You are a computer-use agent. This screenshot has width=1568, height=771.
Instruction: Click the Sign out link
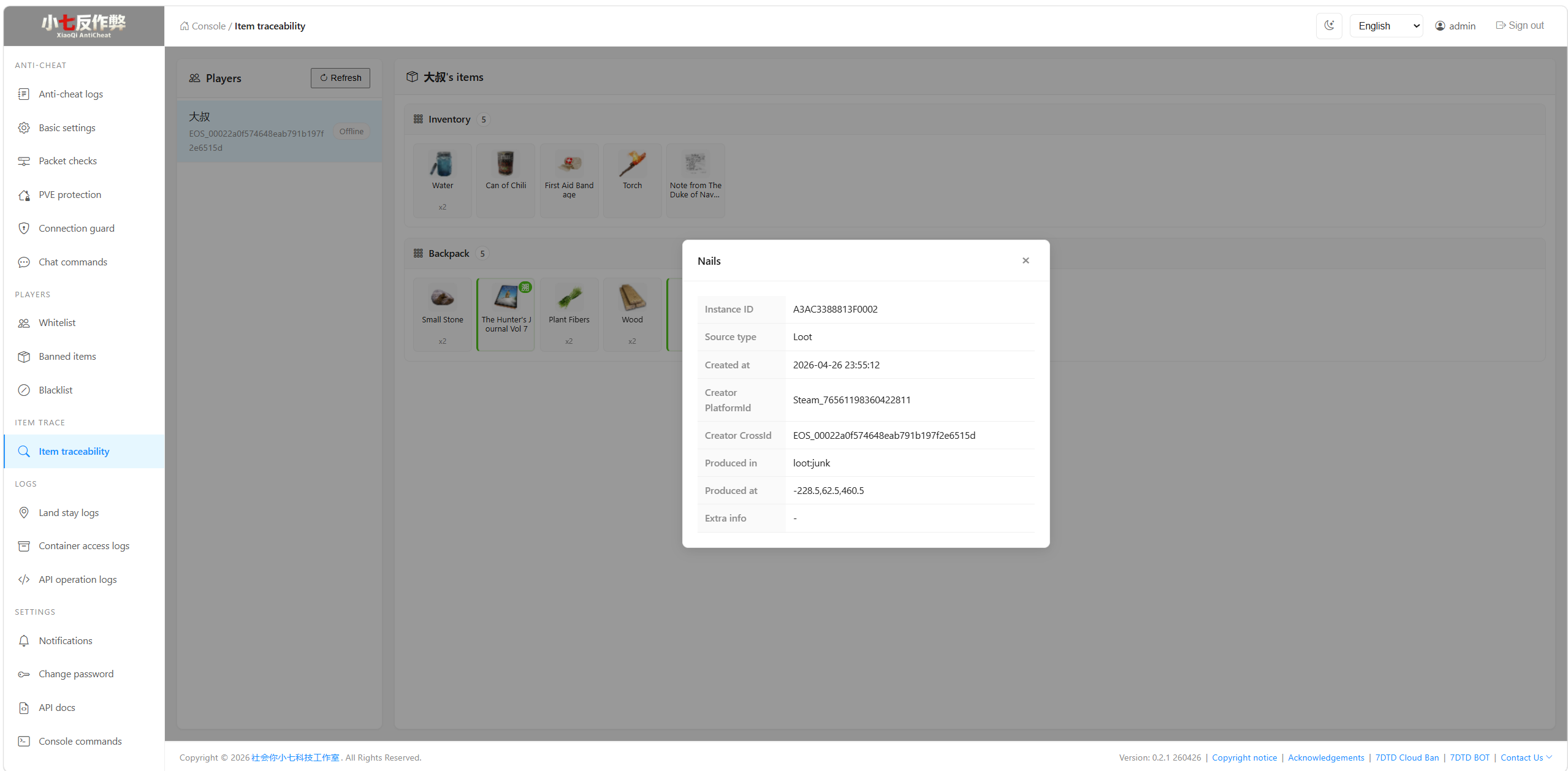1520,26
